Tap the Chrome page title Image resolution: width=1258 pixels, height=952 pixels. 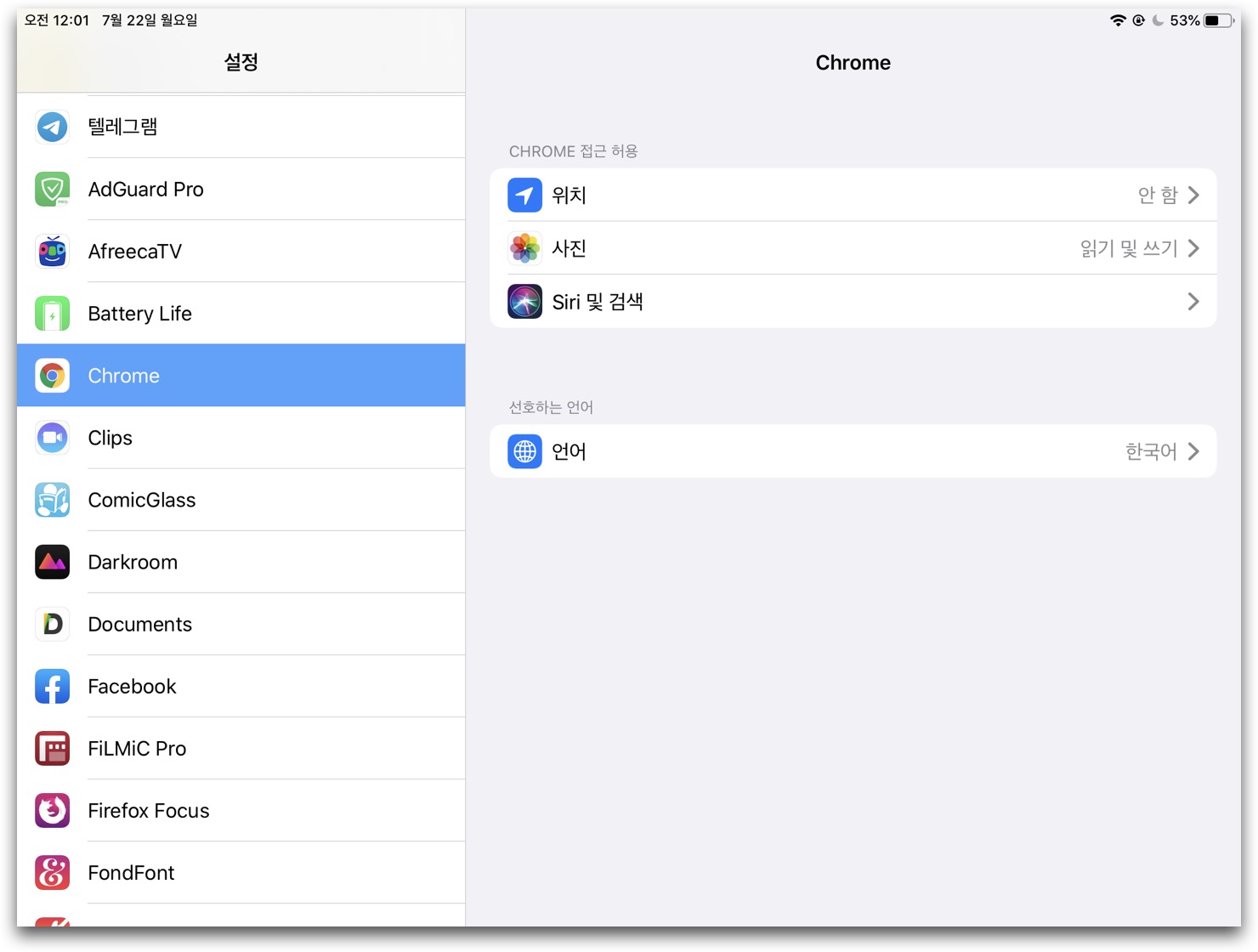click(853, 63)
